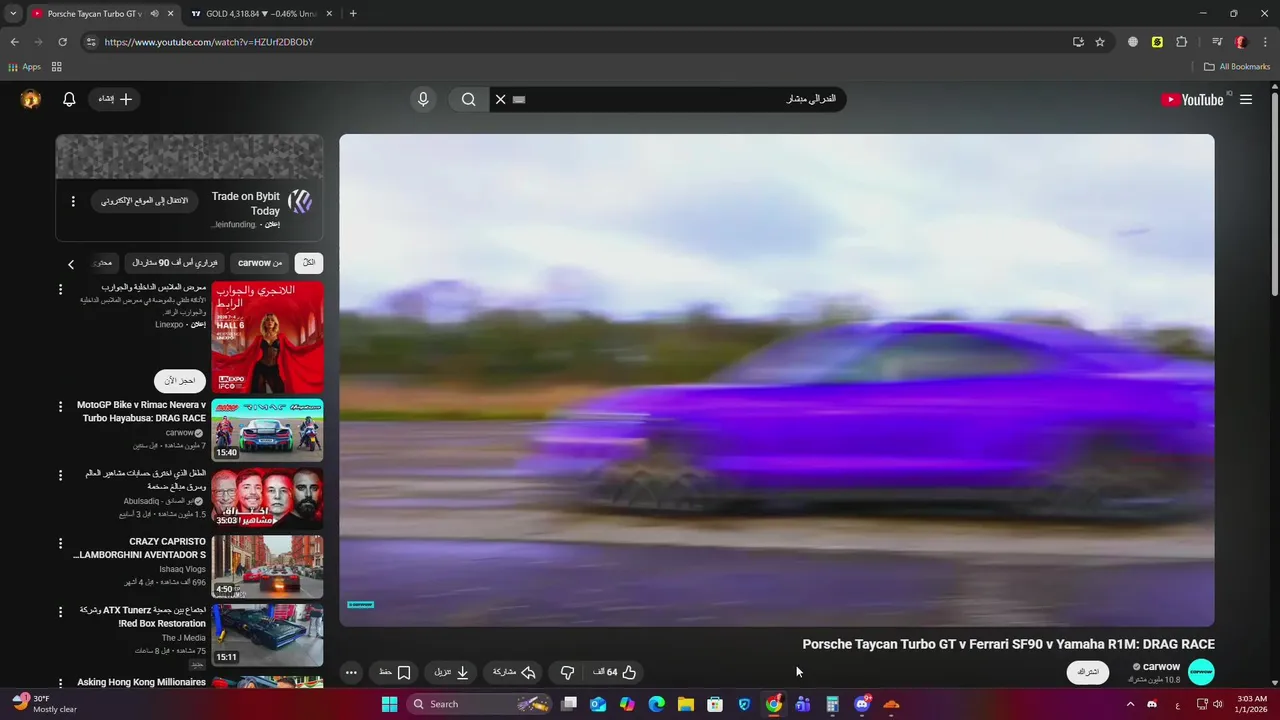Save the video with bookmark button
The image size is (1280, 720).
[395, 672]
